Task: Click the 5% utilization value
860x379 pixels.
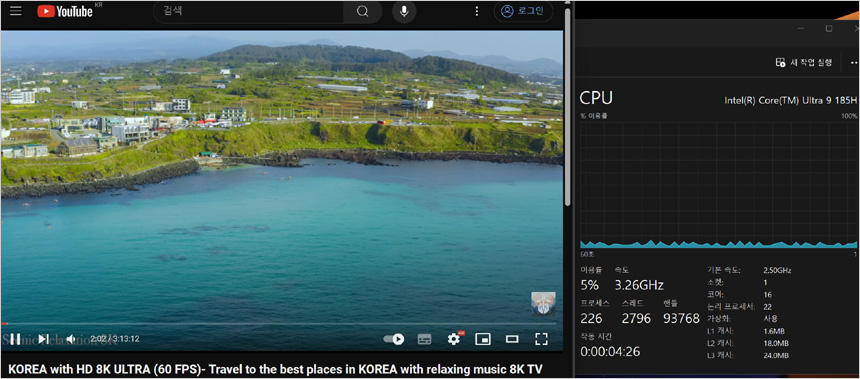Action: click(x=590, y=285)
